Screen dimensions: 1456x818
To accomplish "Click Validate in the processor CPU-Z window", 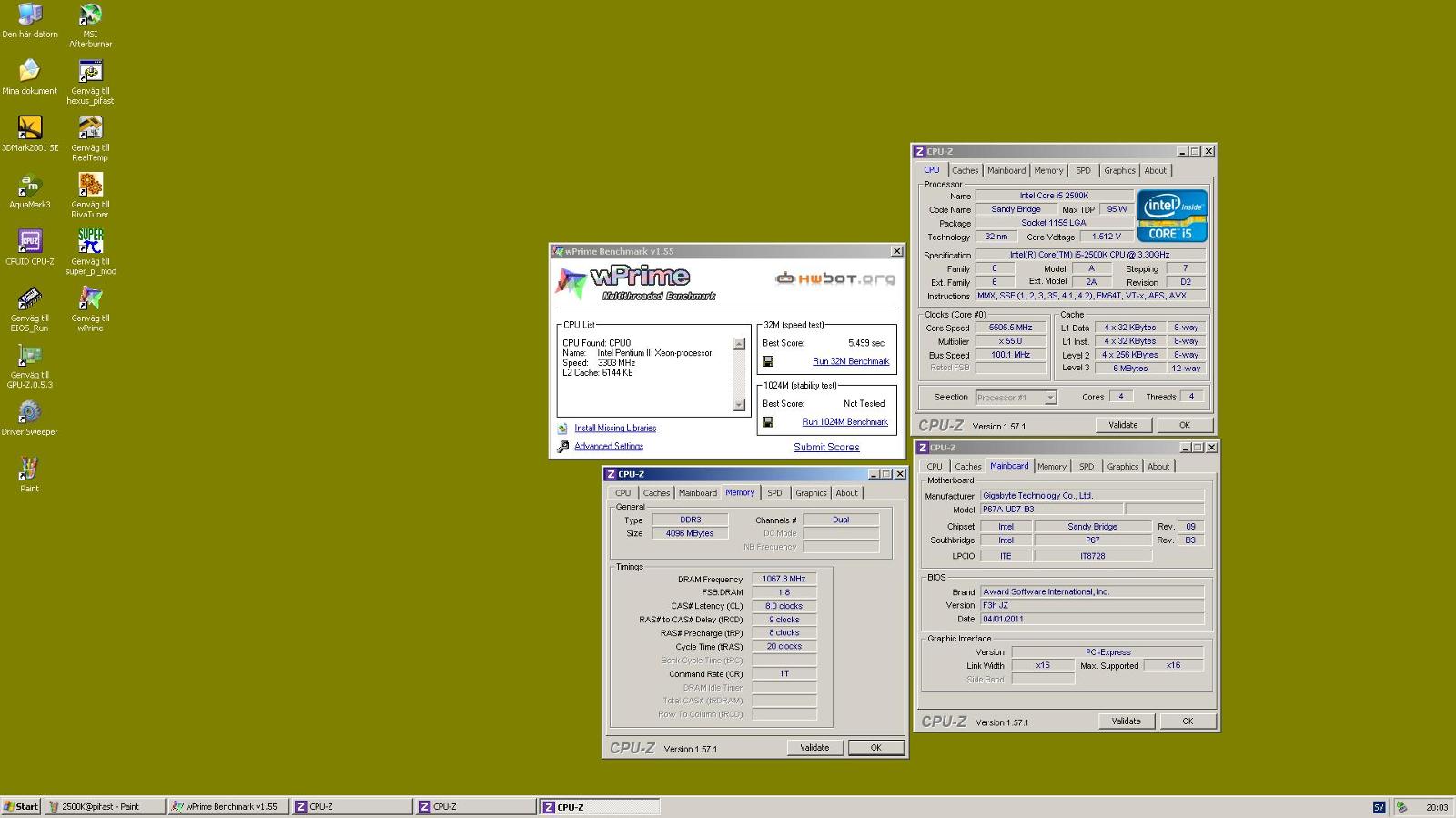I will (x=1123, y=425).
